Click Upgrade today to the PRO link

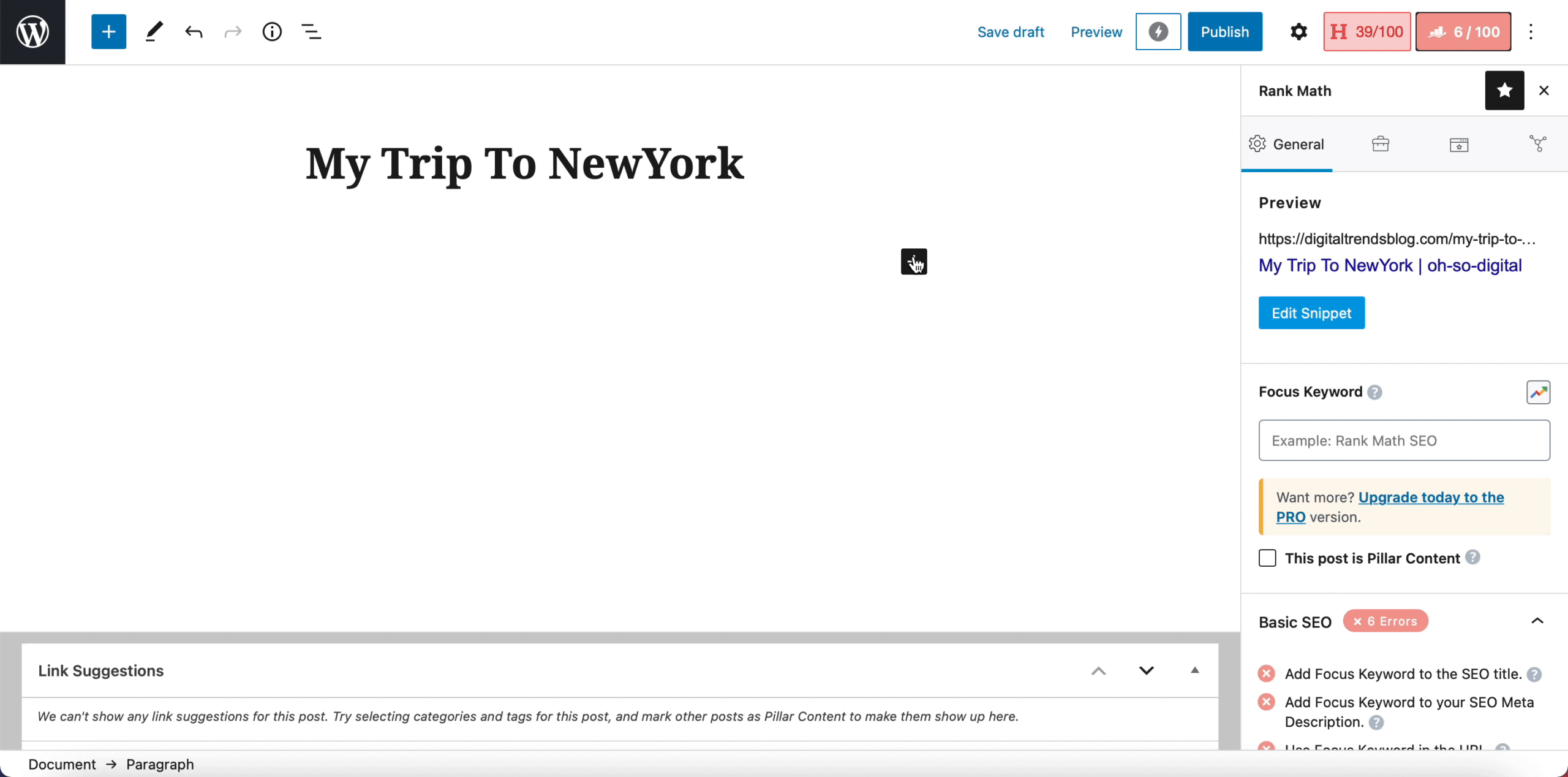[1389, 507]
